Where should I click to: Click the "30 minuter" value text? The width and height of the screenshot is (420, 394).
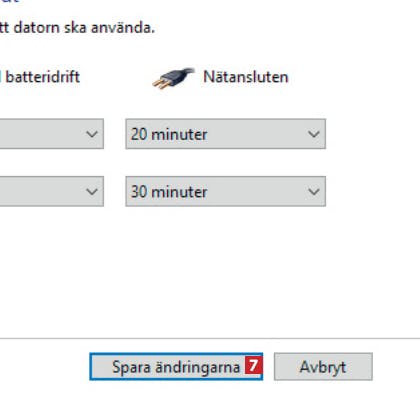[169, 192]
